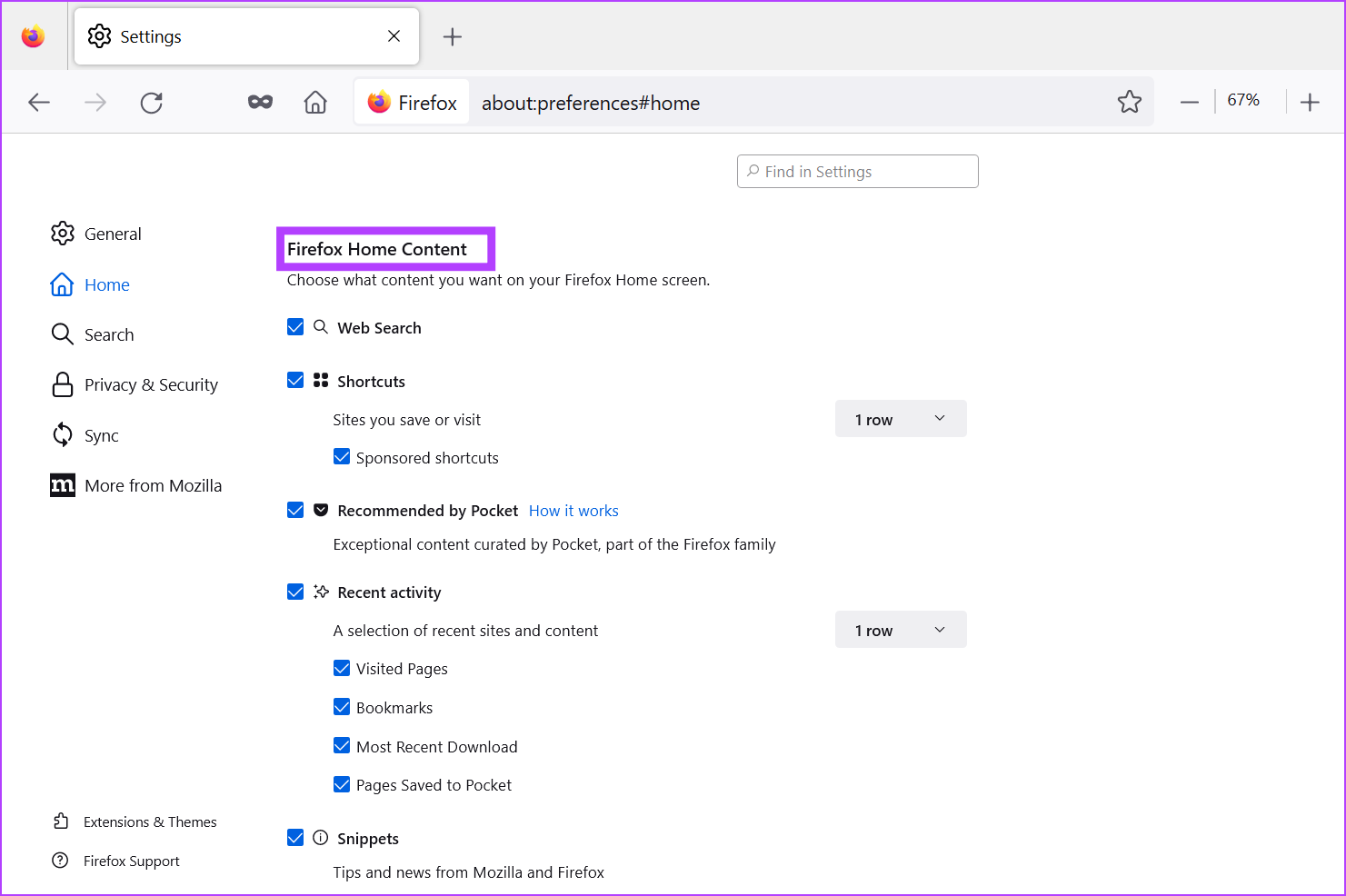Viewport: 1346px width, 896px height.
Task: Switch to the General settings section
Action: 113,234
